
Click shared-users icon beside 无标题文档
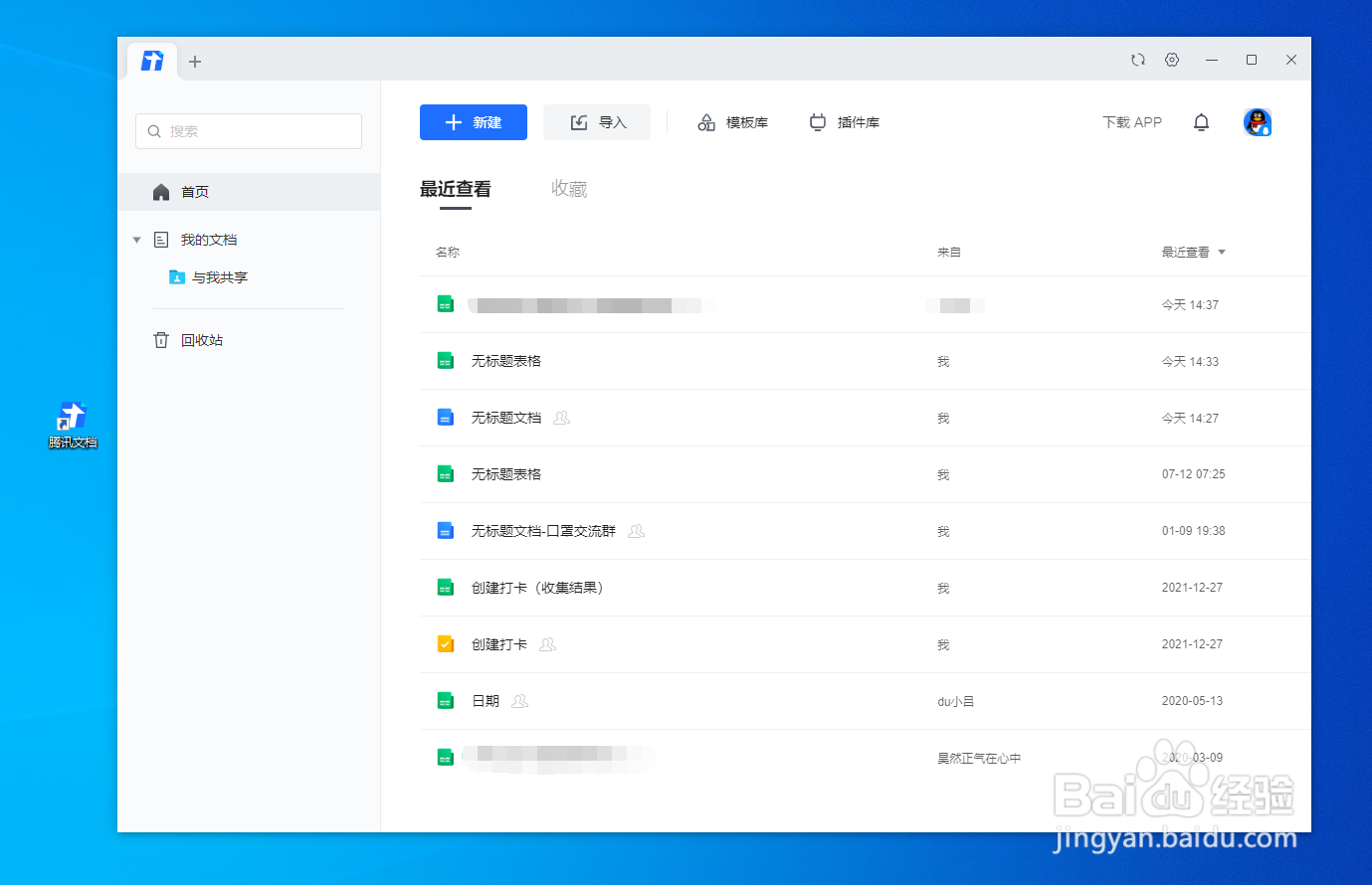coord(562,418)
